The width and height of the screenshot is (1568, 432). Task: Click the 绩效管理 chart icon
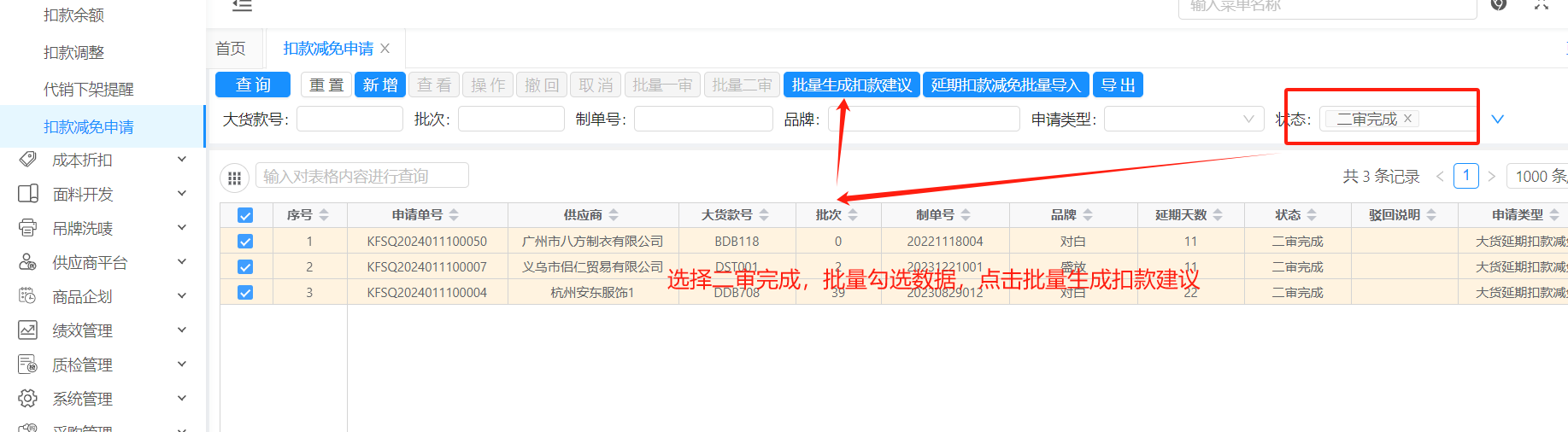(x=27, y=330)
